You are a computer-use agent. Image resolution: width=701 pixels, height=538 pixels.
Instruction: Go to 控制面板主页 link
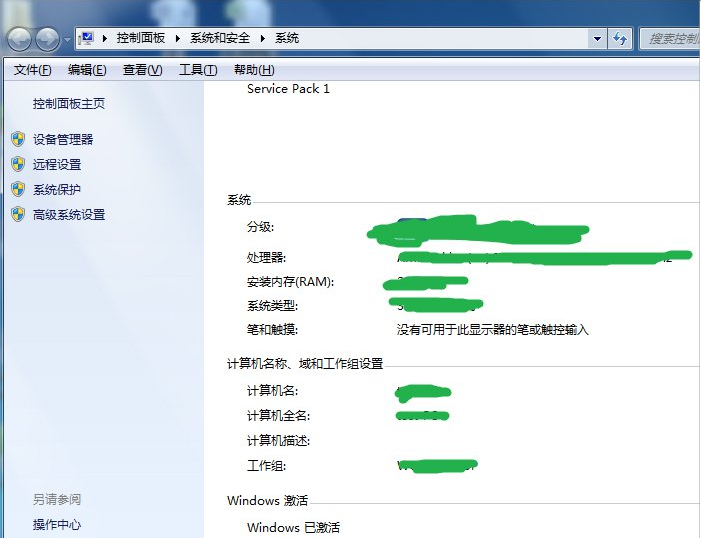(x=68, y=103)
